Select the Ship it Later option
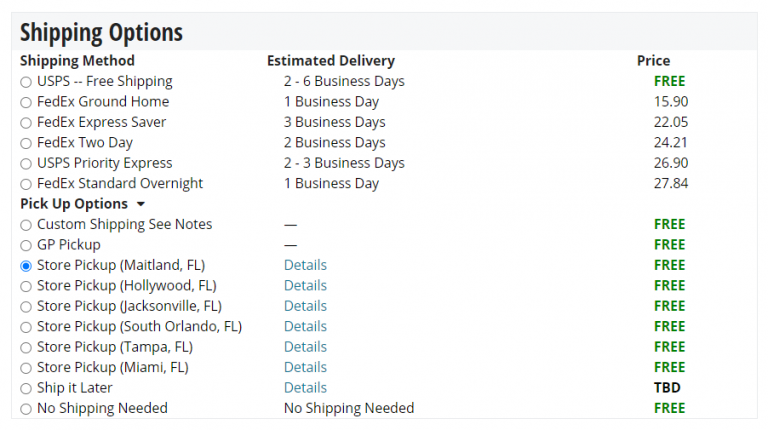Screen dimensions: 768x430 26,388
